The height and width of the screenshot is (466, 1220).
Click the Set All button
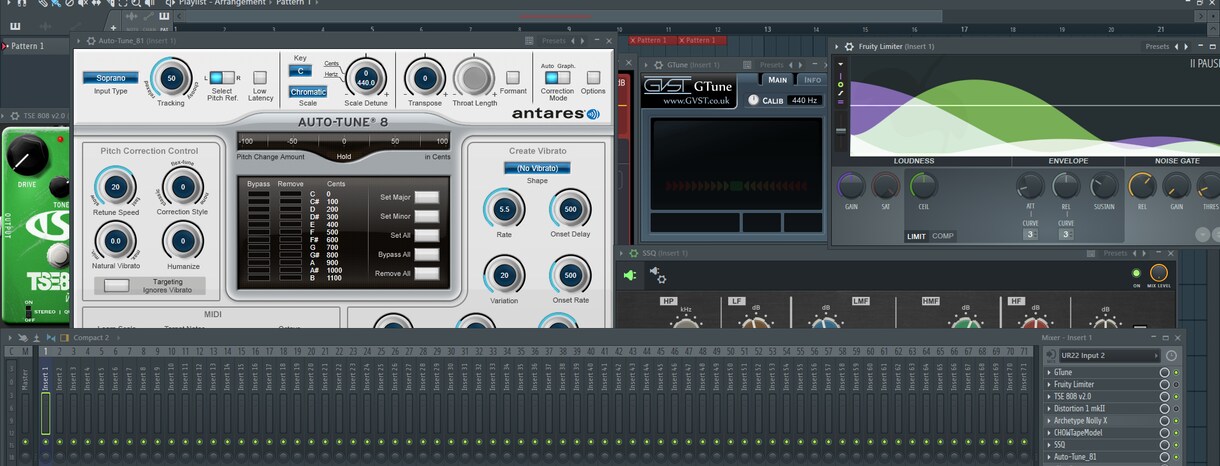(427, 235)
